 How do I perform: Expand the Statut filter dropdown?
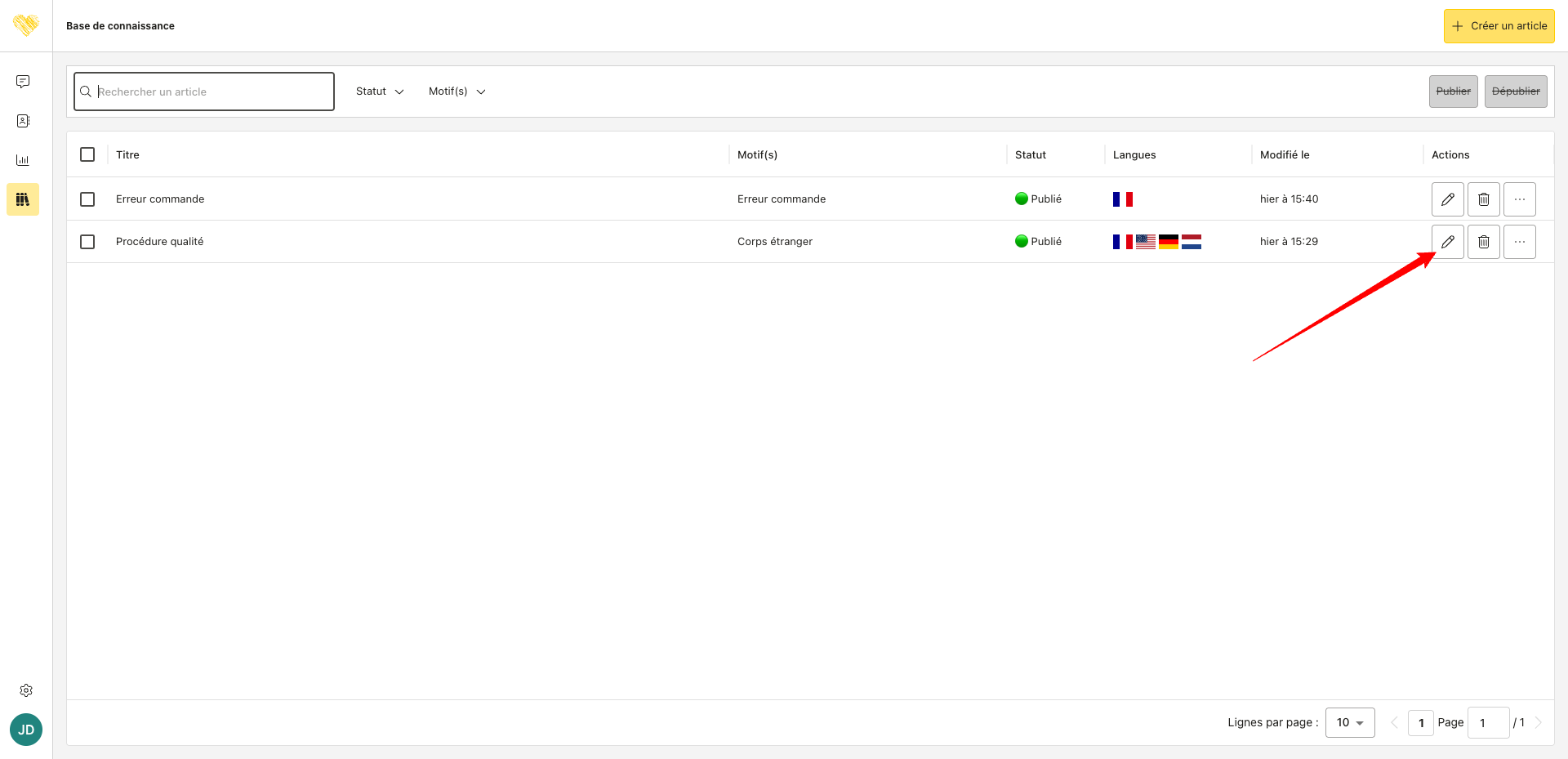click(380, 92)
